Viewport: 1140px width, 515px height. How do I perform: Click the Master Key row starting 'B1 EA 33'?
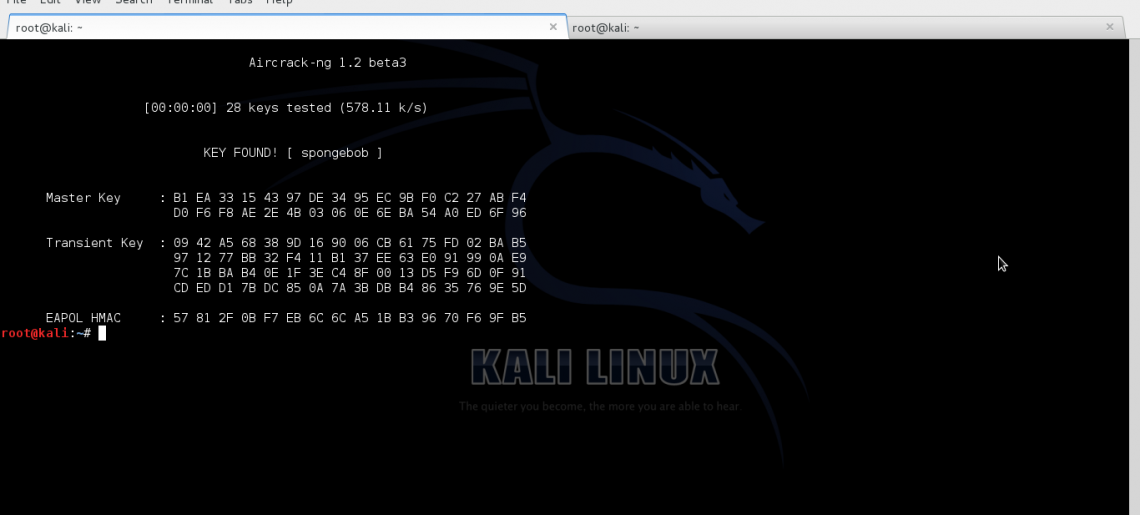click(350, 198)
